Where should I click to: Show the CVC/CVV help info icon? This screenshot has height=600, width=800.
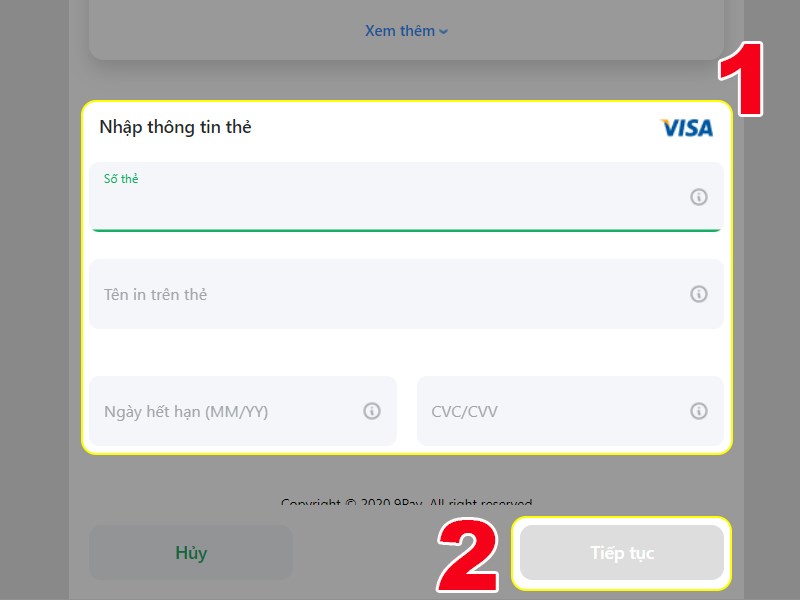tap(698, 411)
